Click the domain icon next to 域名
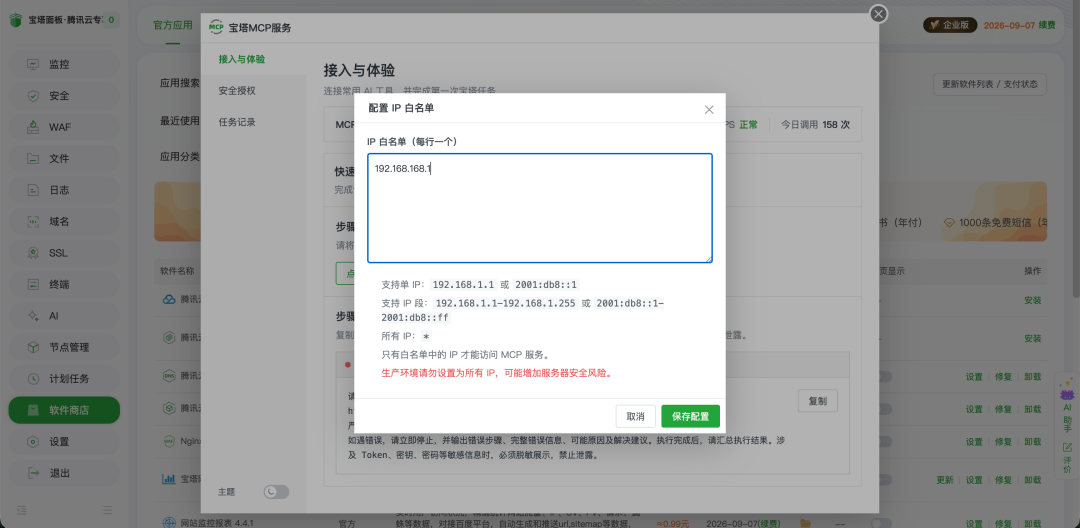The image size is (1080, 528). [33, 222]
